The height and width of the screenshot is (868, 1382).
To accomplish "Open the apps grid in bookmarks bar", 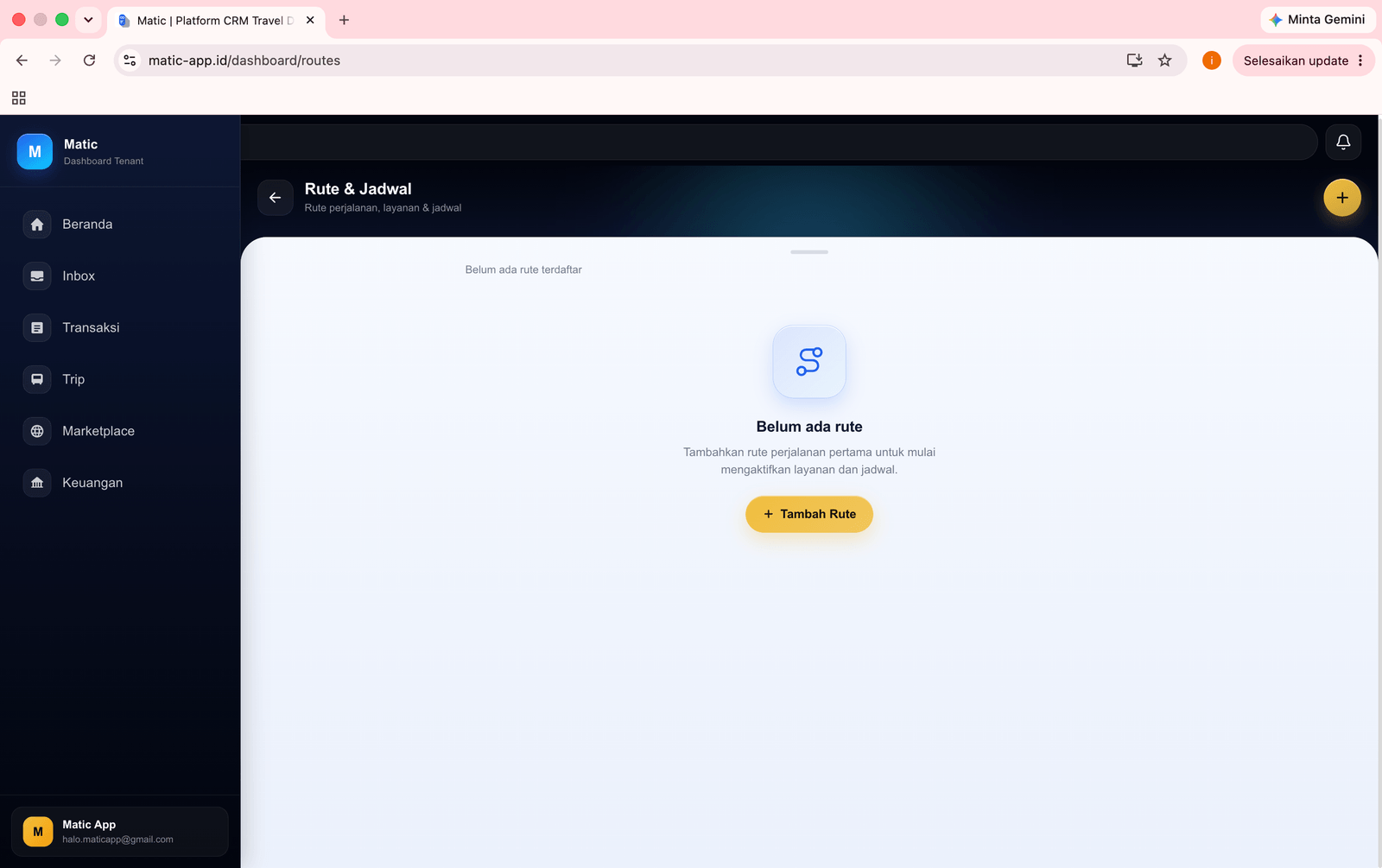I will pos(19,98).
